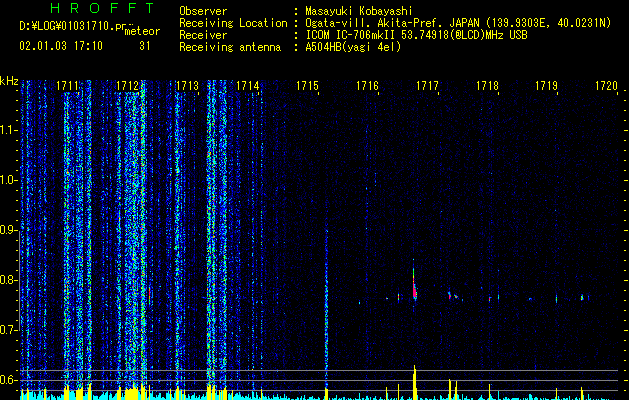Viewport: 629px width, 400px height.
Task: Click the 1714 time marker
Action: (x=248, y=86)
